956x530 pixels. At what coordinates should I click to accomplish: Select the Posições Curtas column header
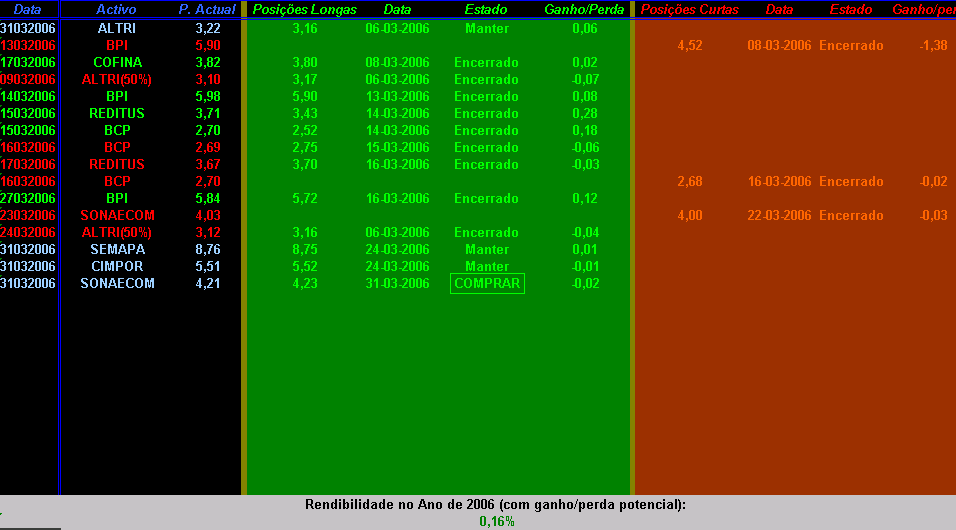click(690, 10)
